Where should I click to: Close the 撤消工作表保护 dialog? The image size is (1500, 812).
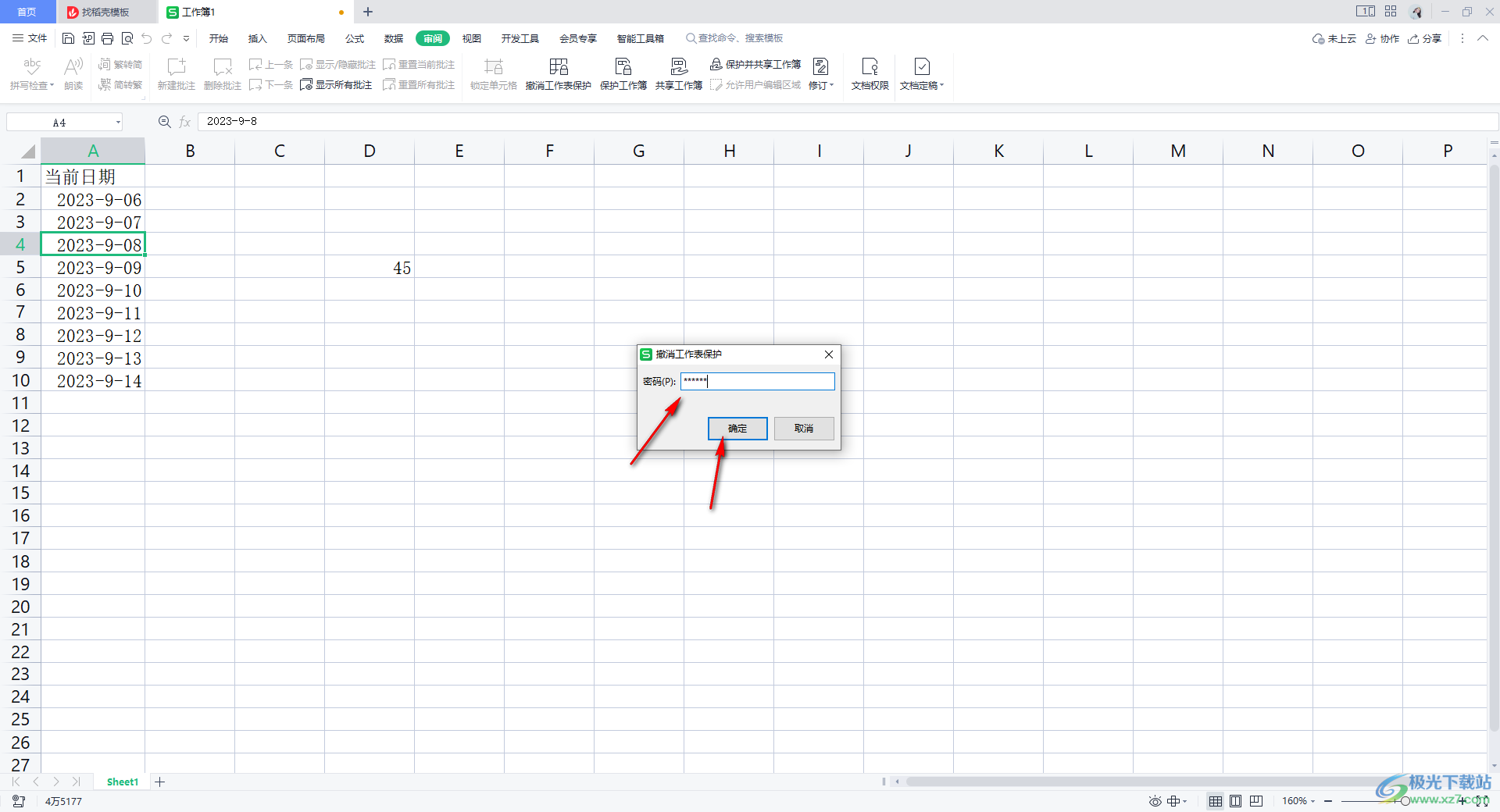tap(829, 354)
